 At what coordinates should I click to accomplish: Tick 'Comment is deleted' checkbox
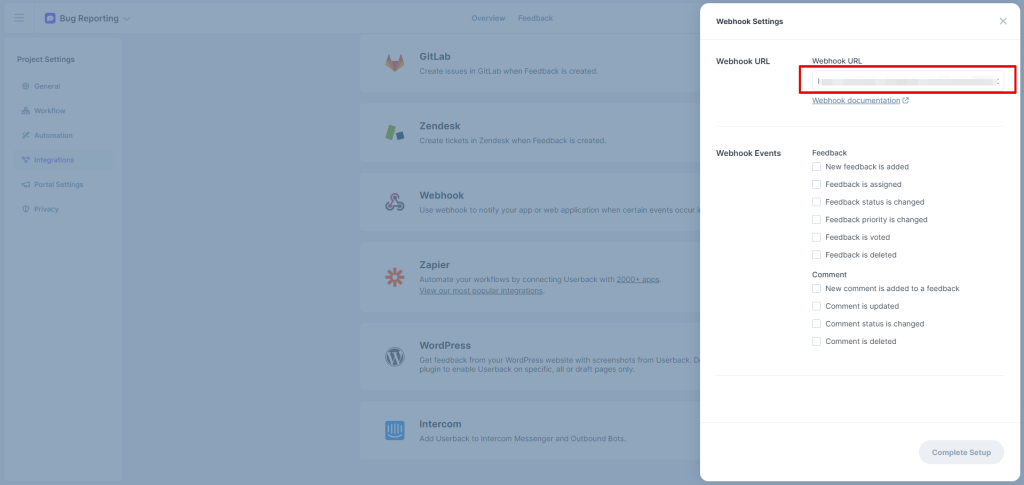(x=817, y=341)
